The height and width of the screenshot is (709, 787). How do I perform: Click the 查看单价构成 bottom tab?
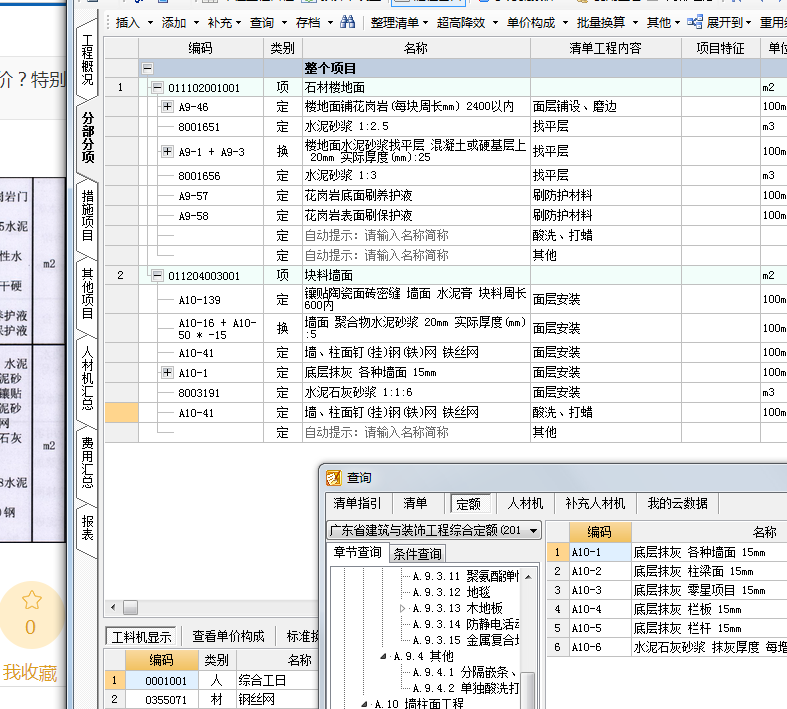[x=228, y=636]
